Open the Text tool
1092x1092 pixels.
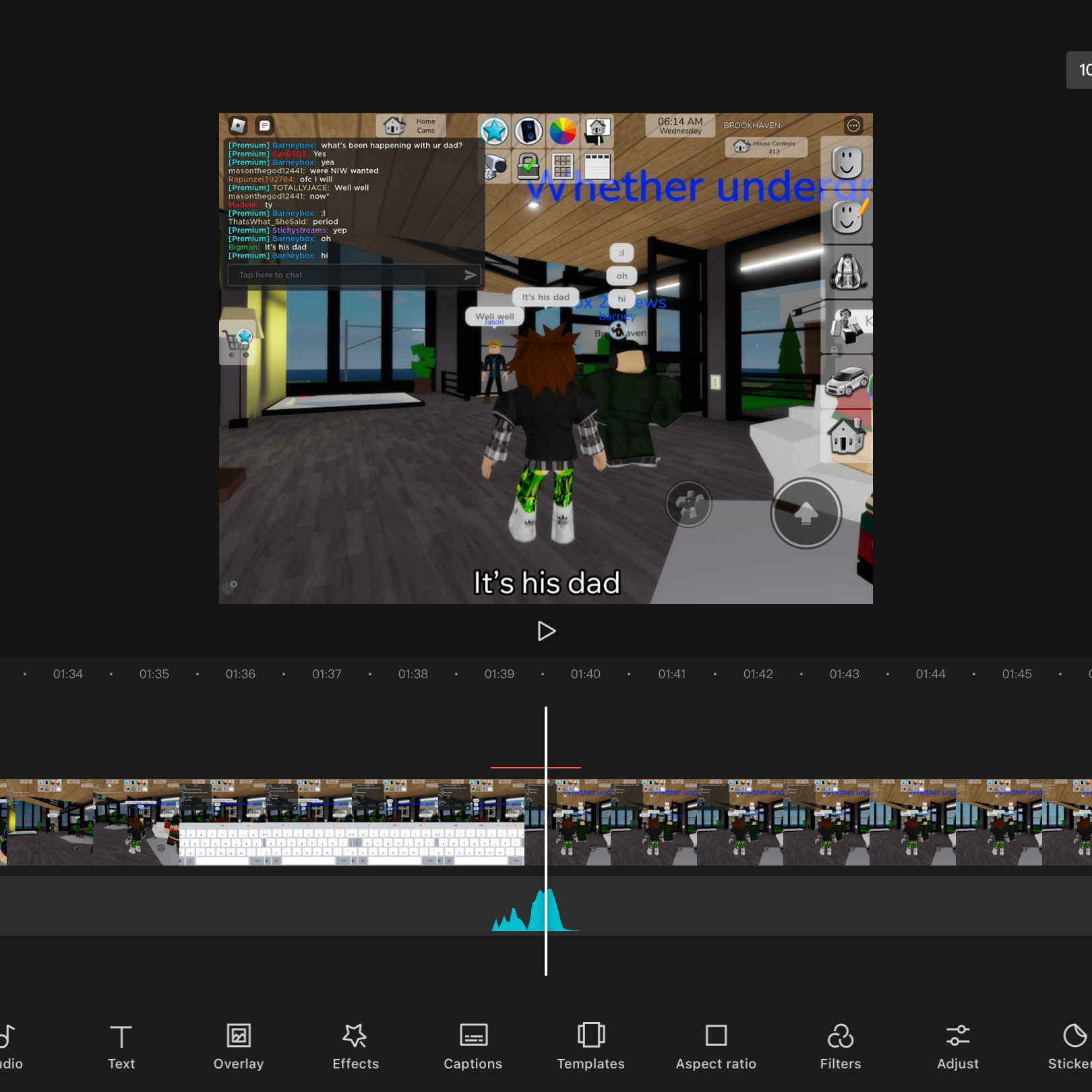click(121, 1047)
